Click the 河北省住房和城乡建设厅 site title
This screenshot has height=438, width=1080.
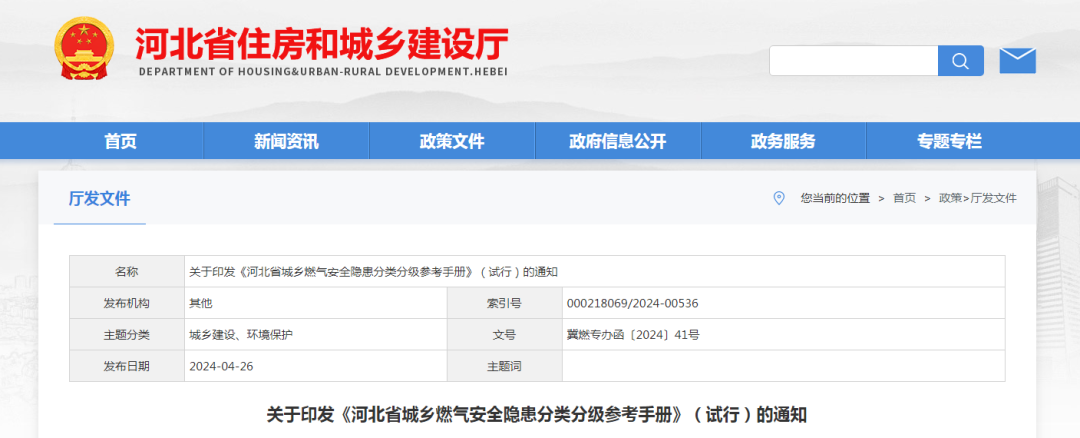(322, 45)
